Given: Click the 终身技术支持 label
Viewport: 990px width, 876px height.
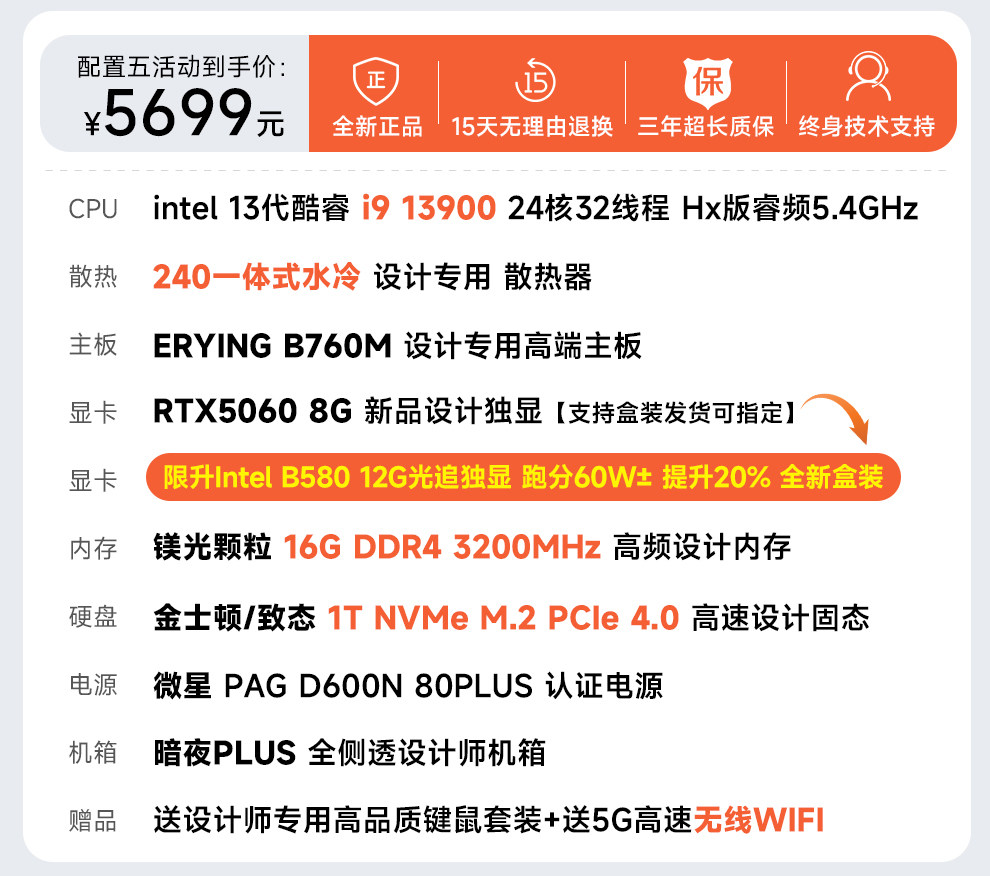Looking at the screenshot, I should 867,126.
